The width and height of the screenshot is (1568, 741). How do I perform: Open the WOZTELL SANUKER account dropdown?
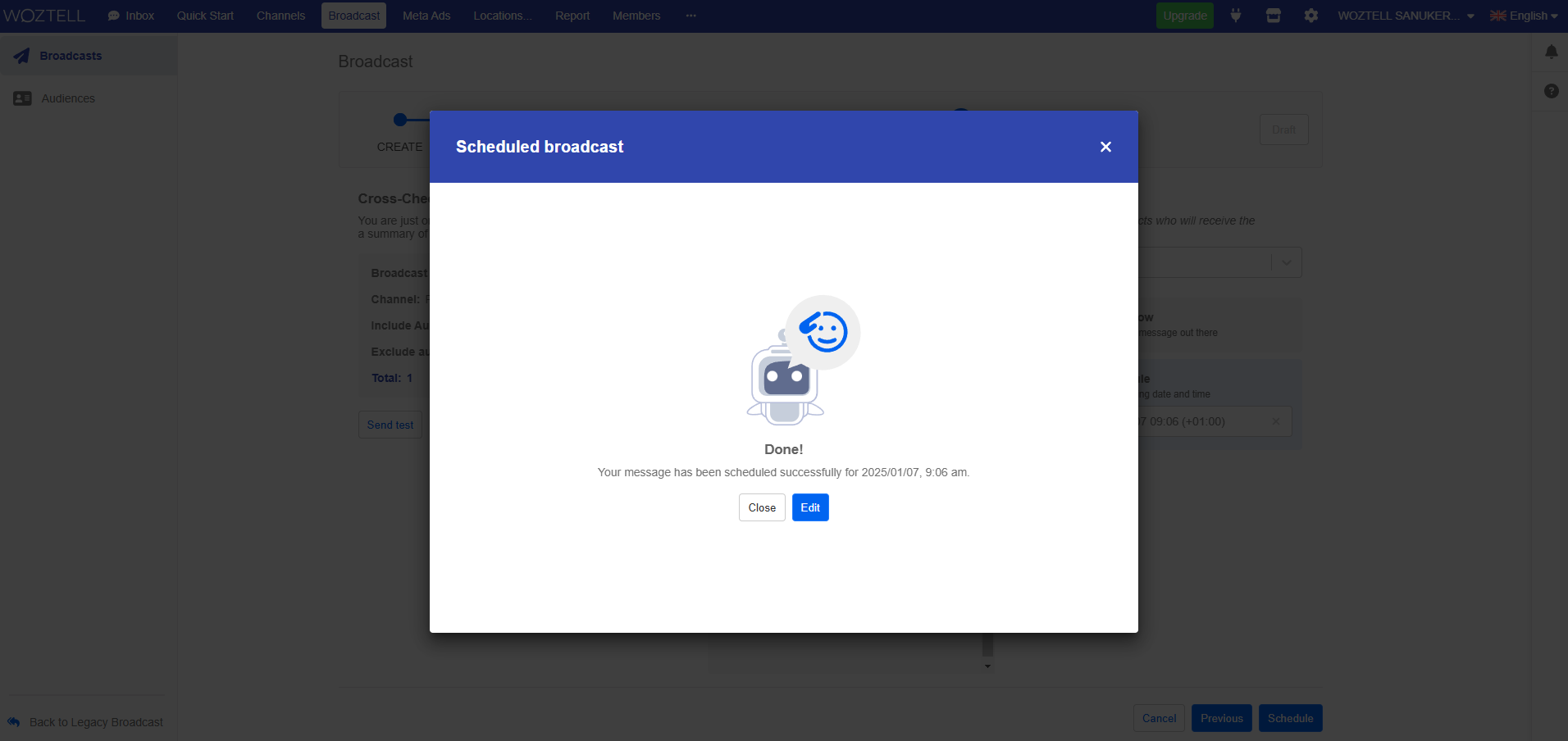point(1406,16)
